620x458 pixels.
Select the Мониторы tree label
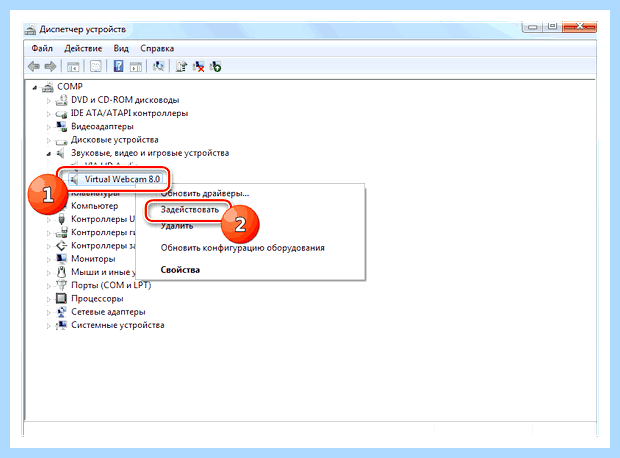click(93, 259)
